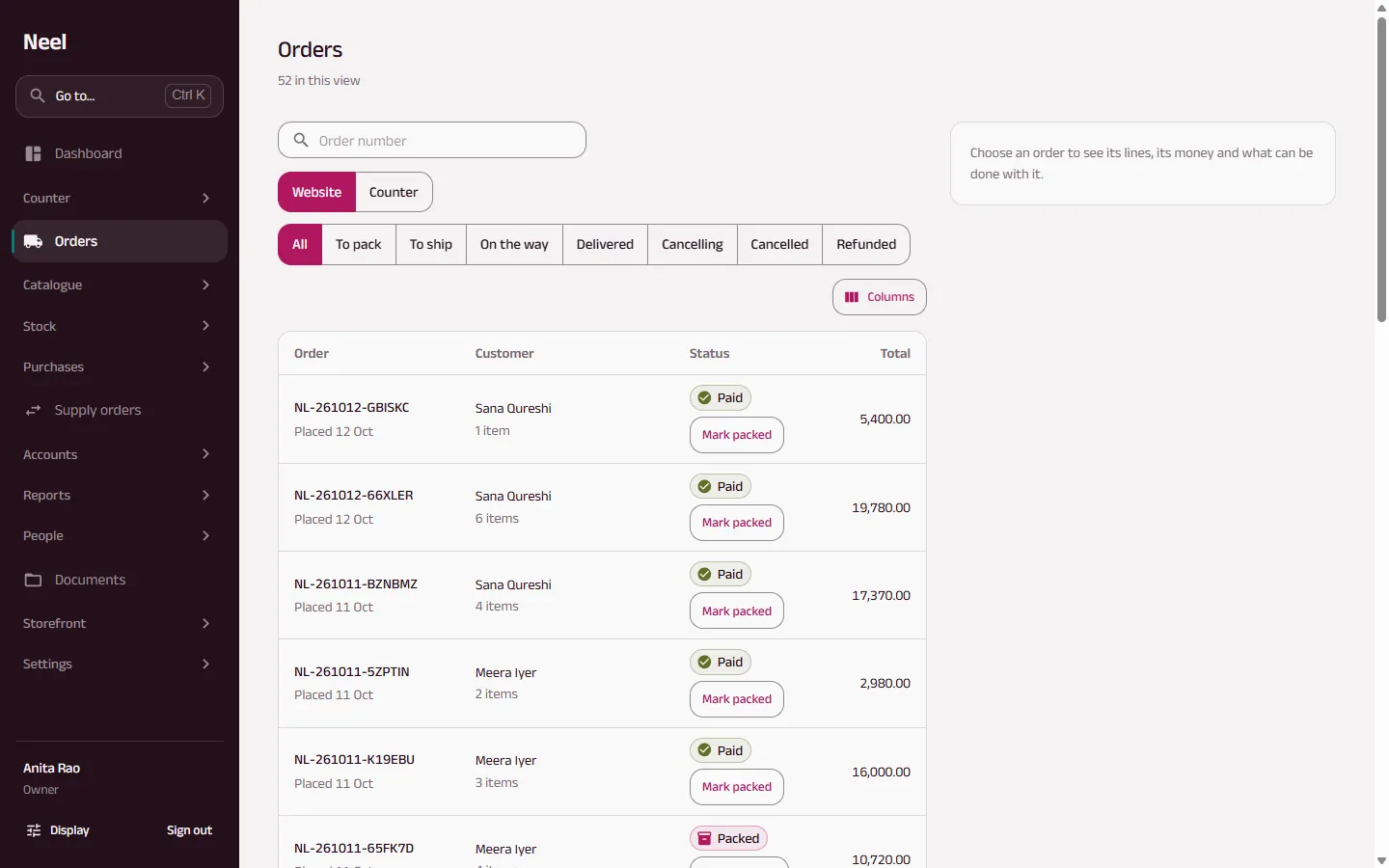Click the search icon in Order number field
The width and height of the screenshot is (1389, 868).
tap(301, 140)
